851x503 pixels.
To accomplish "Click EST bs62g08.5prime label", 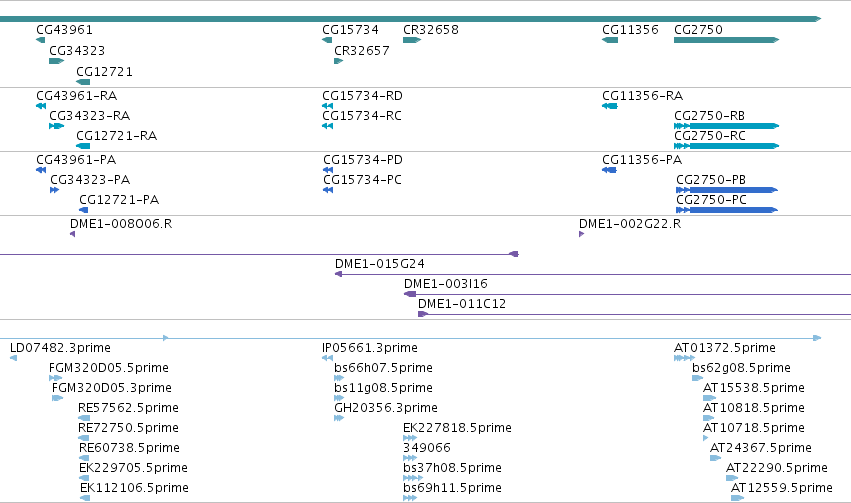I will 741,368.
